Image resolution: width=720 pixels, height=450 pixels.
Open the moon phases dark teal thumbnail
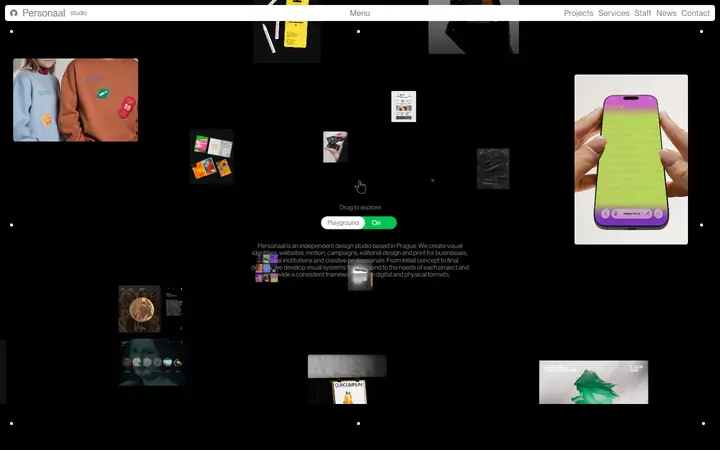point(152,363)
